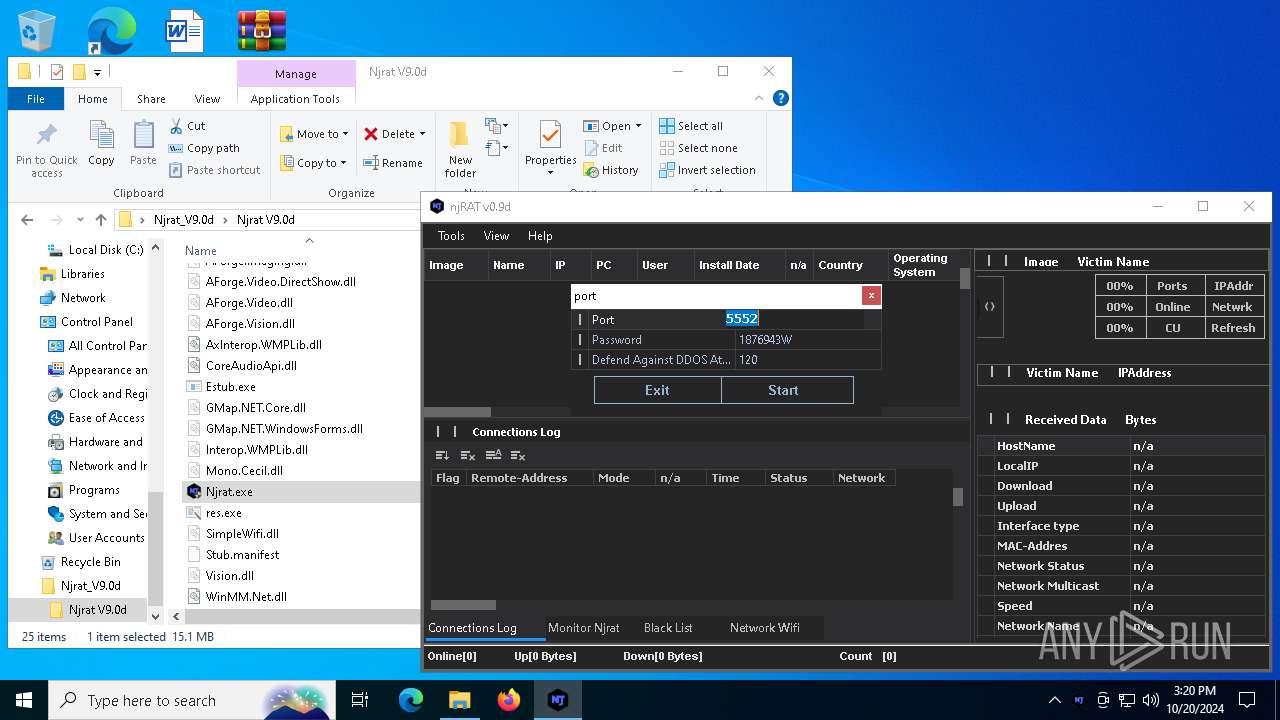Close the port dialog with the red x
Viewport: 1280px width, 720px height.
(x=871, y=295)
